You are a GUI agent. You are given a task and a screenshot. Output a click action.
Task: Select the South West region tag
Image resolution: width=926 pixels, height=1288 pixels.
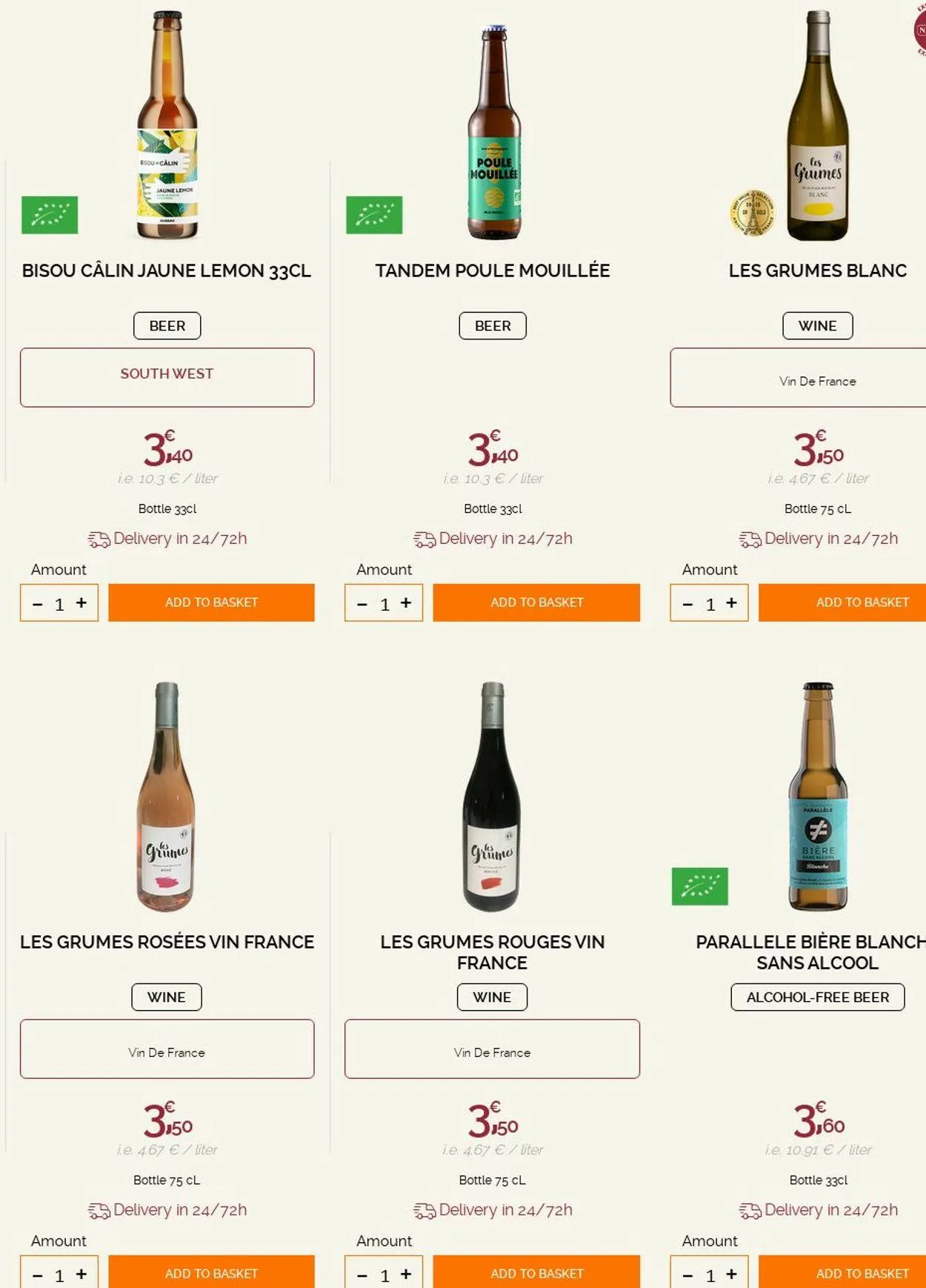tap(167, 374)
